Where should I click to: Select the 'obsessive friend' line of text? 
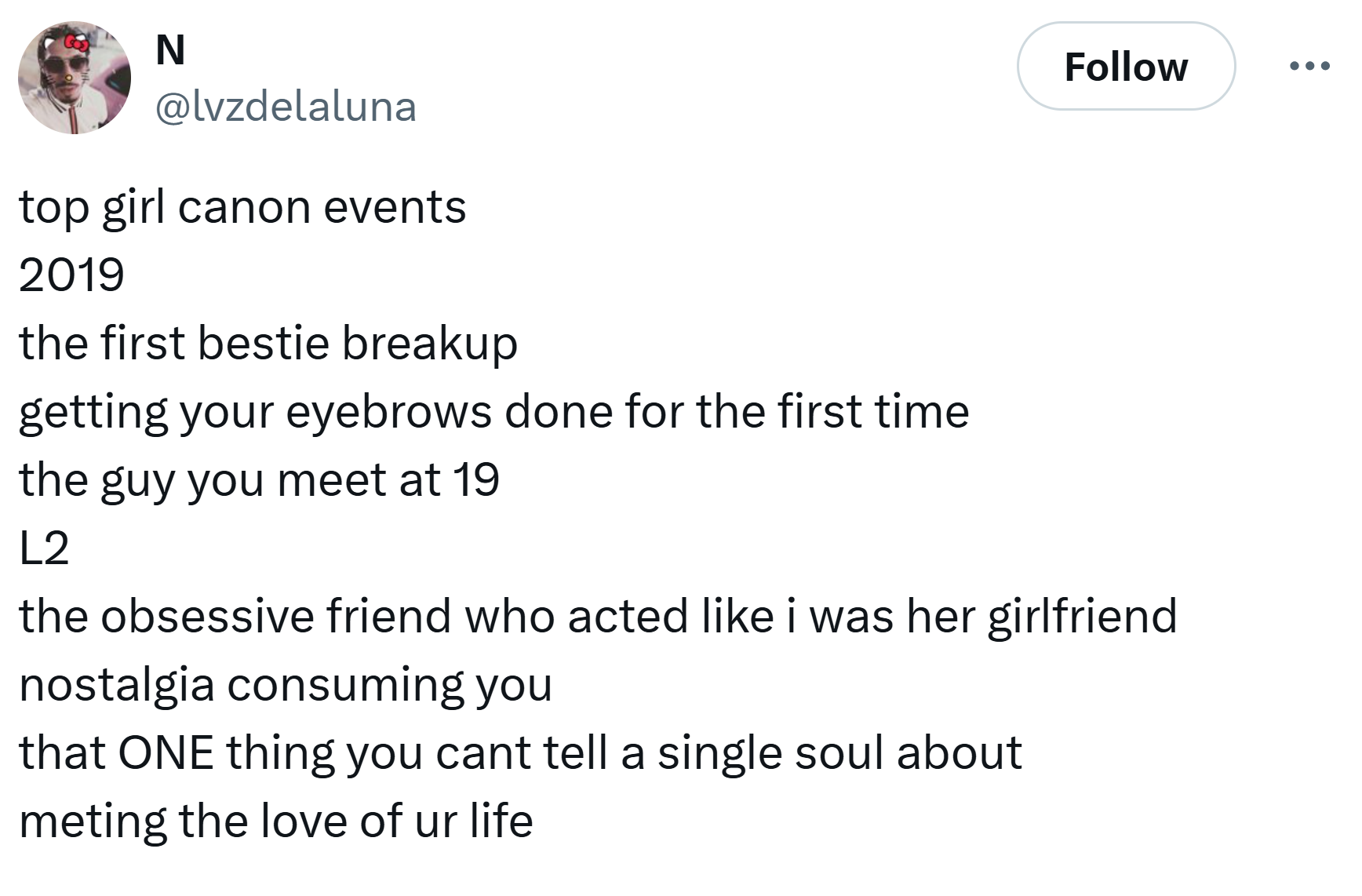598,617
